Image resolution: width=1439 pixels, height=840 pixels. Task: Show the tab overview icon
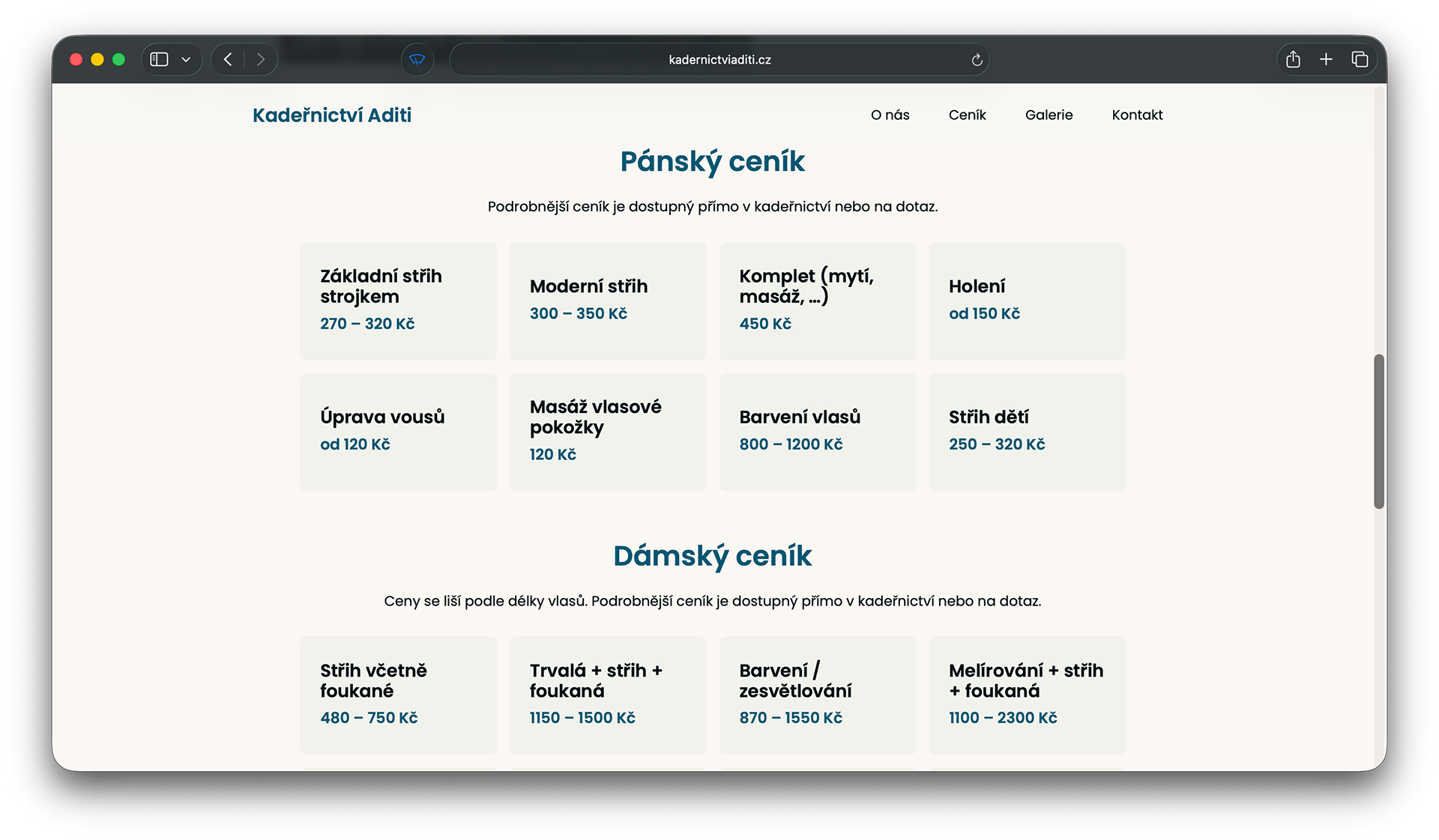click(1360, 59)
